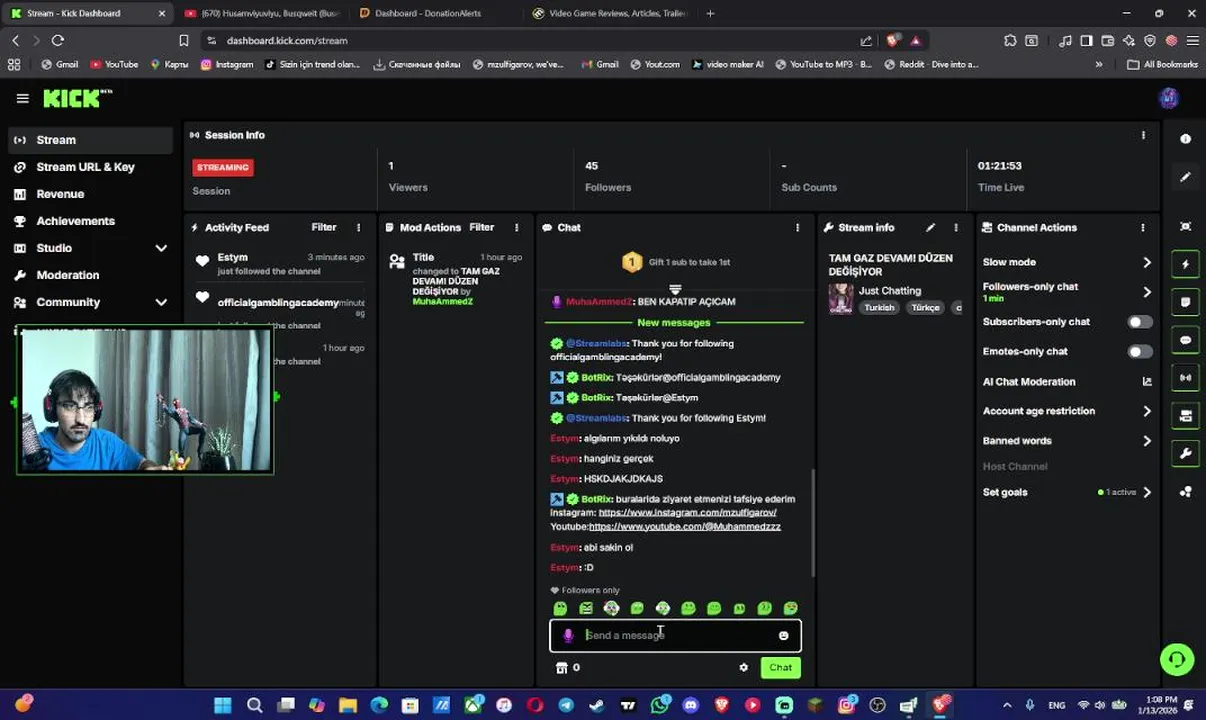Open the YouTube link in chat

coord(684,526)
